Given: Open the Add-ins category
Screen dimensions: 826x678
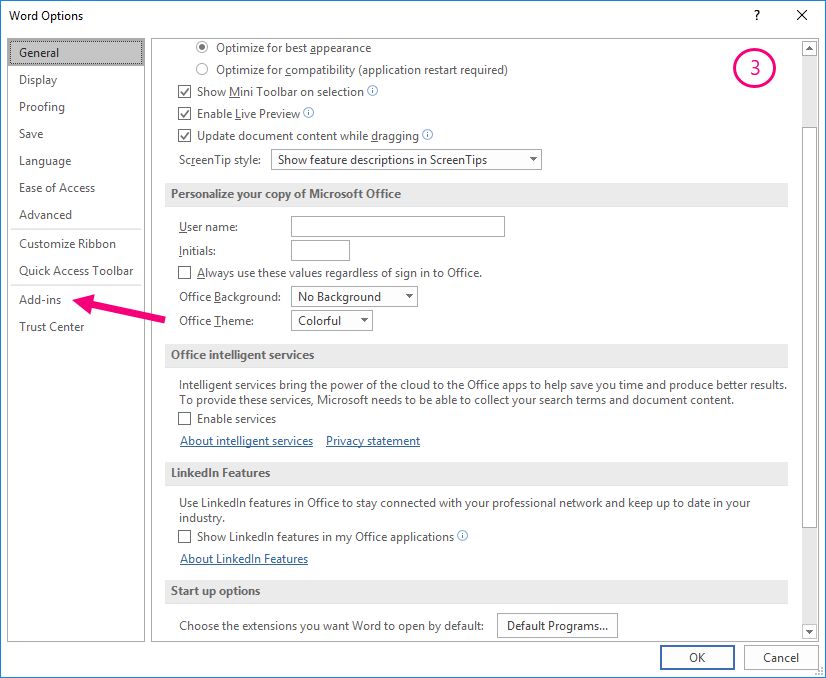Looking at the screenshot, I should pos(40,300).
